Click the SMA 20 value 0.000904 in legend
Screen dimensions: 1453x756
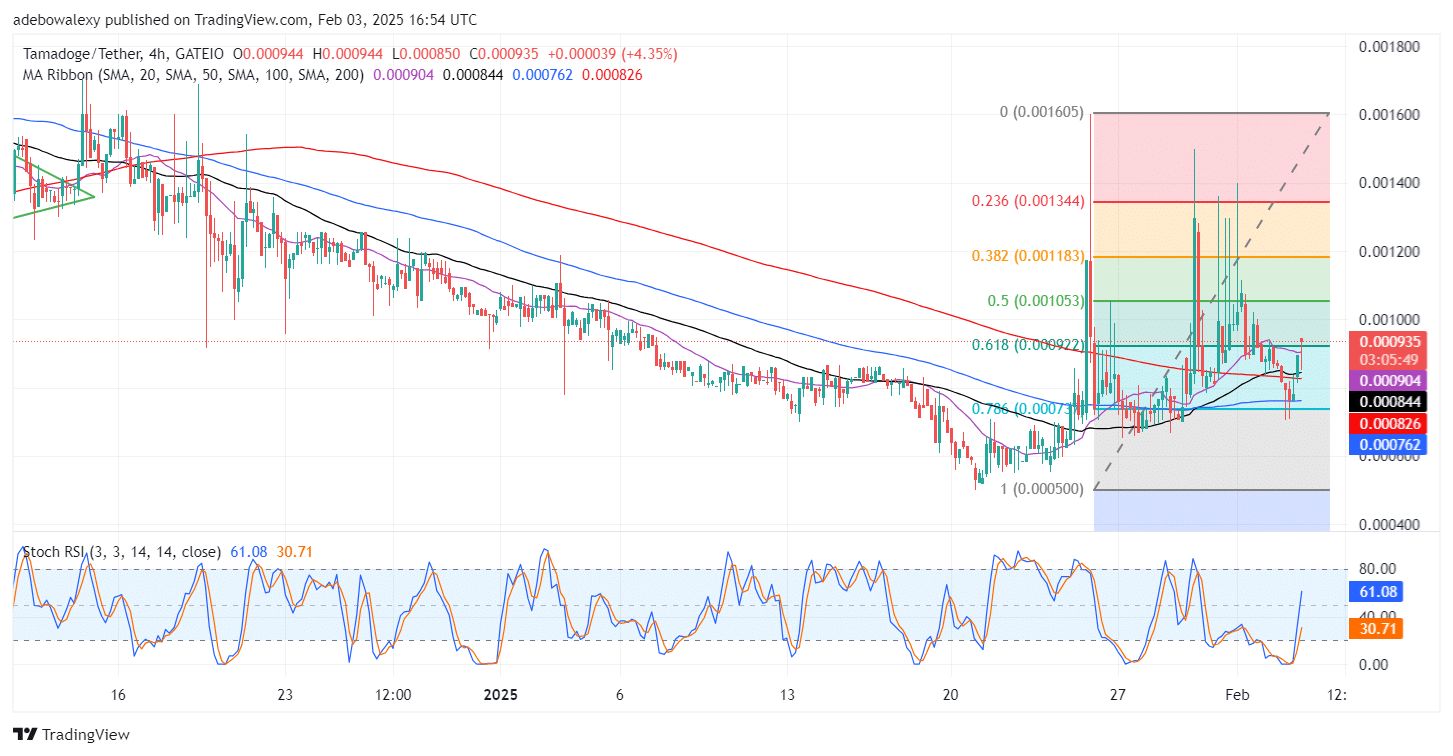point(404,73)
